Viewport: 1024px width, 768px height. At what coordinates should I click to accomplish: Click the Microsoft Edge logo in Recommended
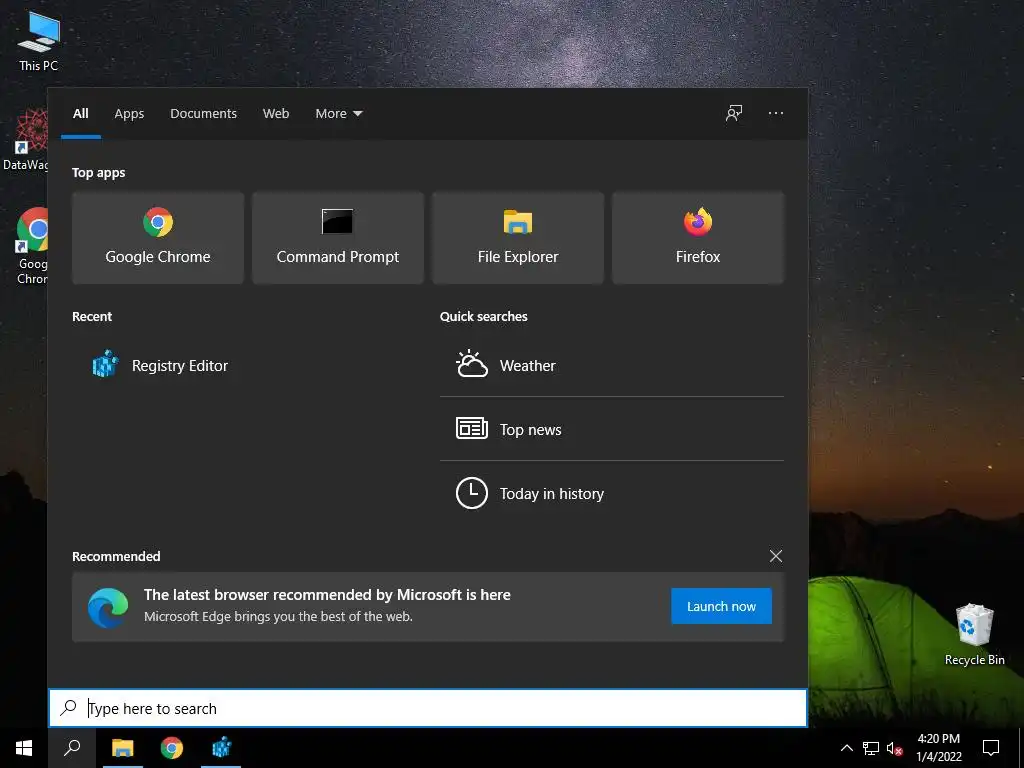pyautogui.click(x=108, y=607)
